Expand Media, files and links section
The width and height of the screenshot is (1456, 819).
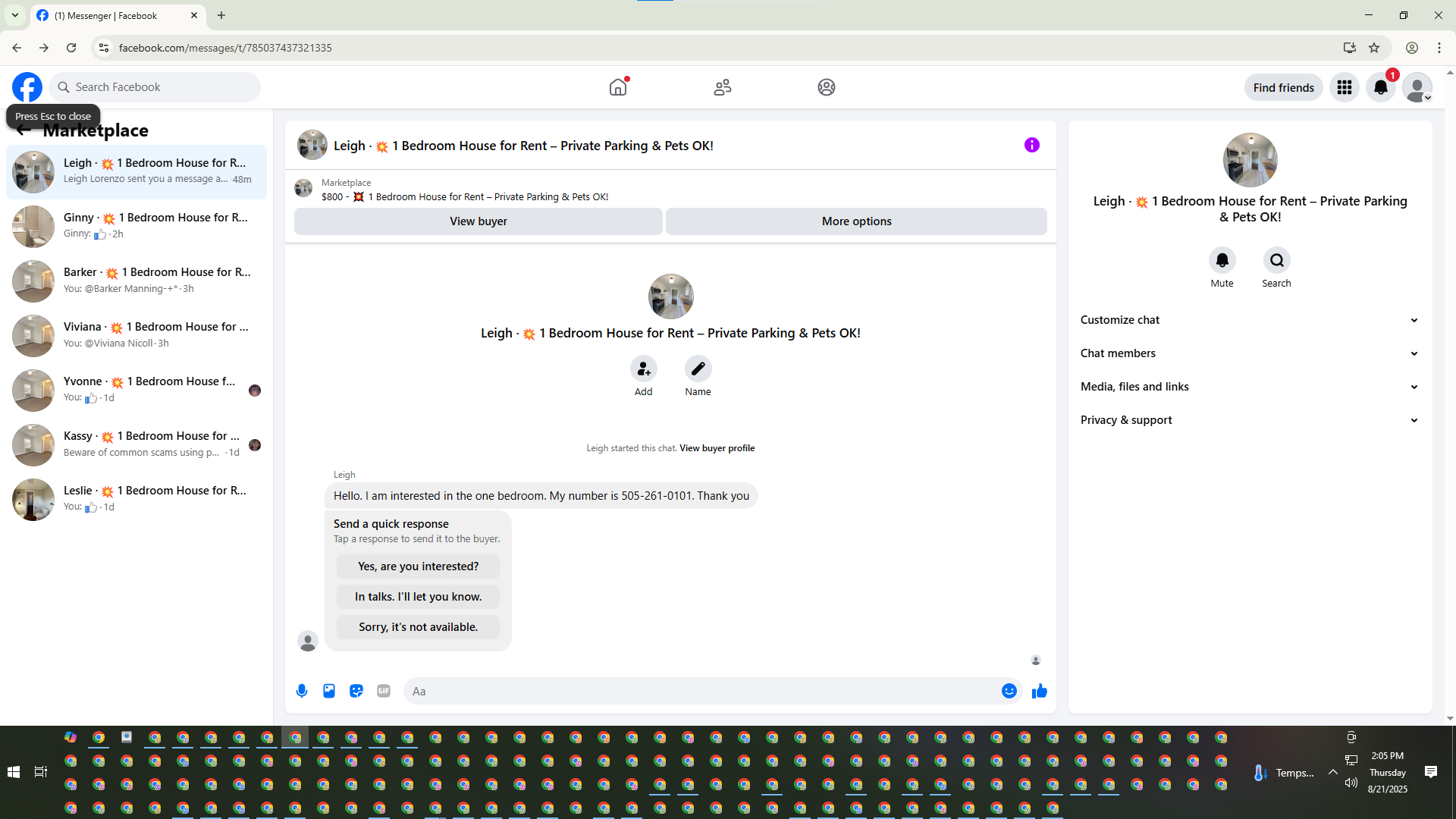[x=1249, y=387]
